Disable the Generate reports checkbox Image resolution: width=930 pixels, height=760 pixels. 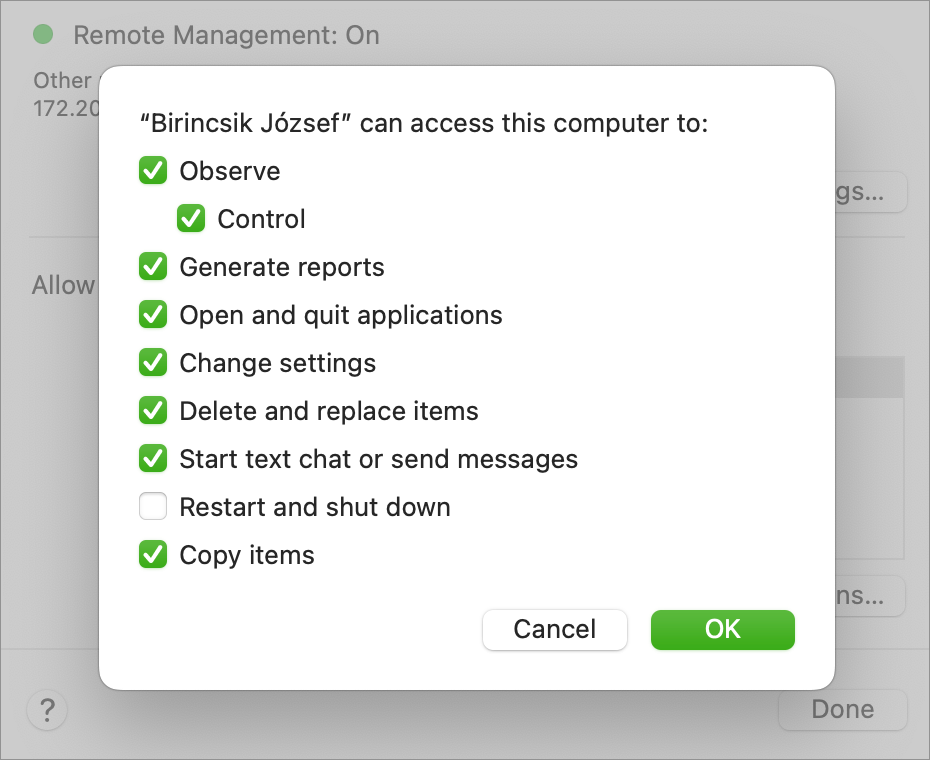pyautogui.click(x=153, y=267)
